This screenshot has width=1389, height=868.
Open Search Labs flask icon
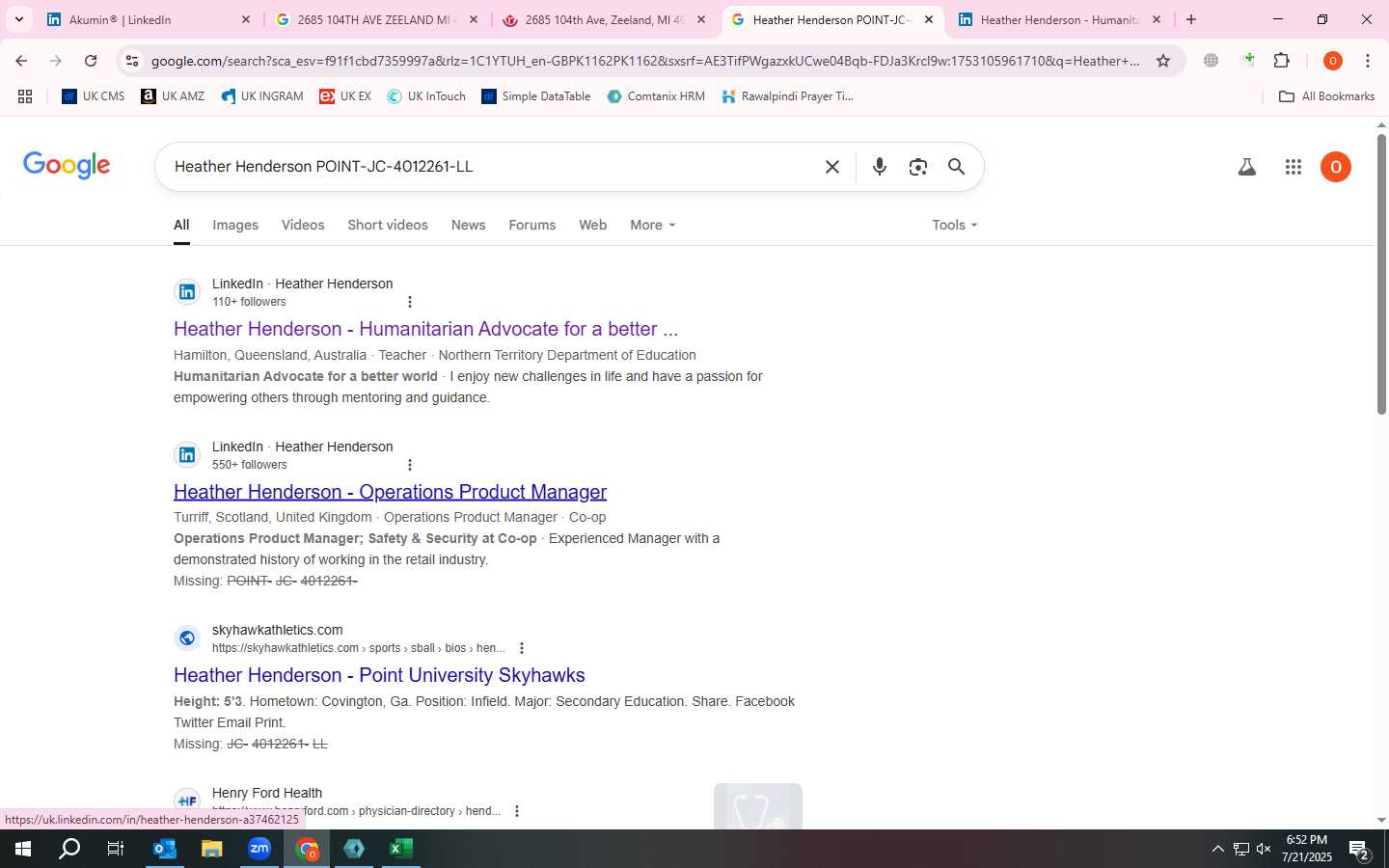coord(1247,167)
